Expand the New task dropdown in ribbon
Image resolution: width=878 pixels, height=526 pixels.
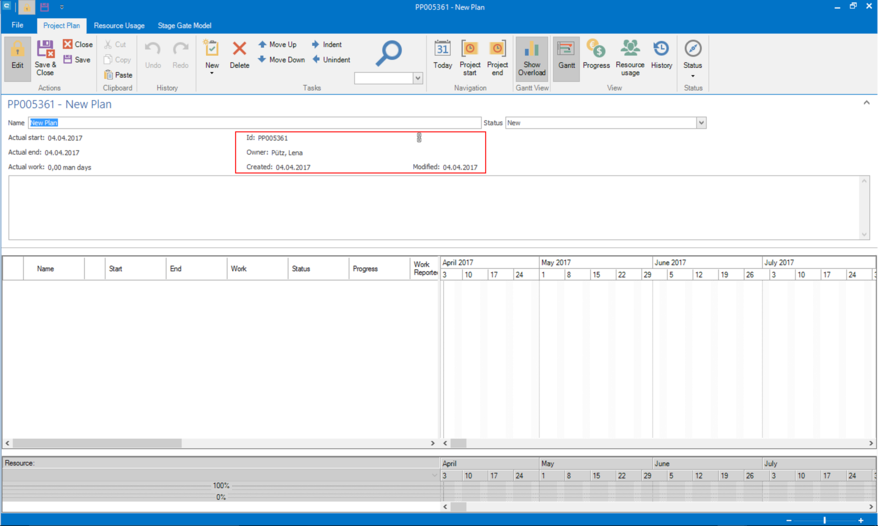coord(212,73)
